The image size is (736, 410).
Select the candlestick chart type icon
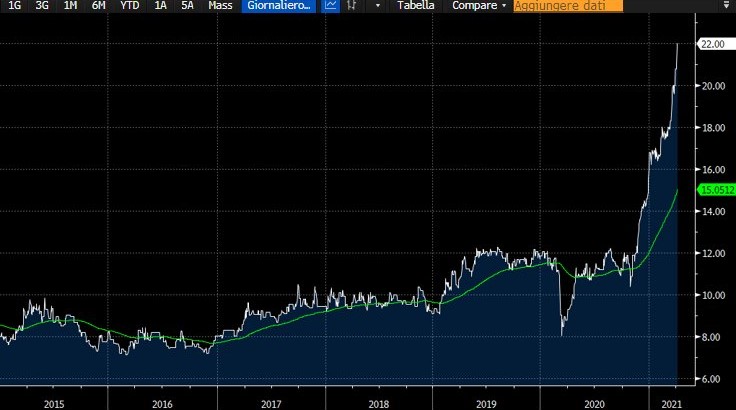click(351, 6)
